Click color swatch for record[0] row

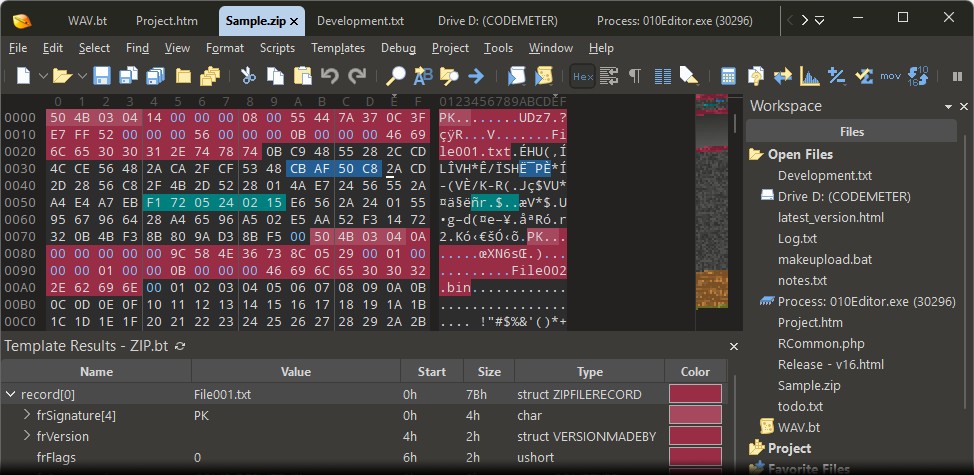click(x=695, y=394)
